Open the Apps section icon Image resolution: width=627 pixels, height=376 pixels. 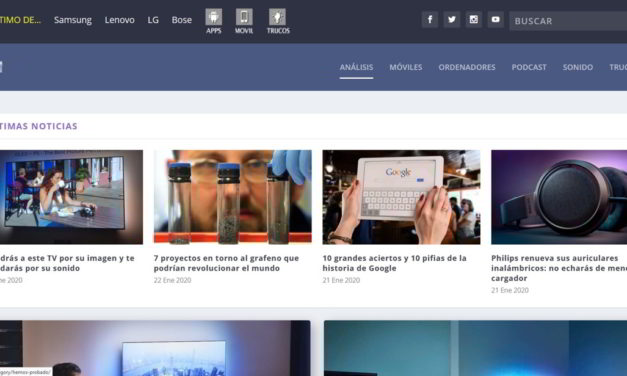[214, 21]
